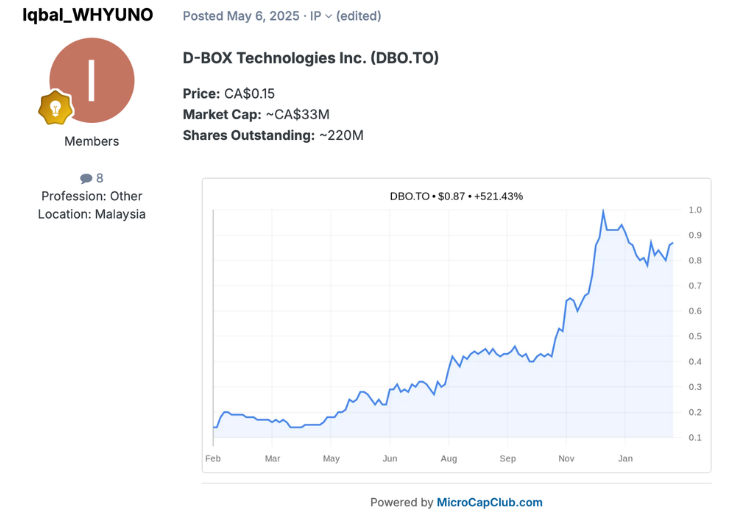Click the D-BOX Technologies Inc. heading
729x515 pixels.
point(310,58)
